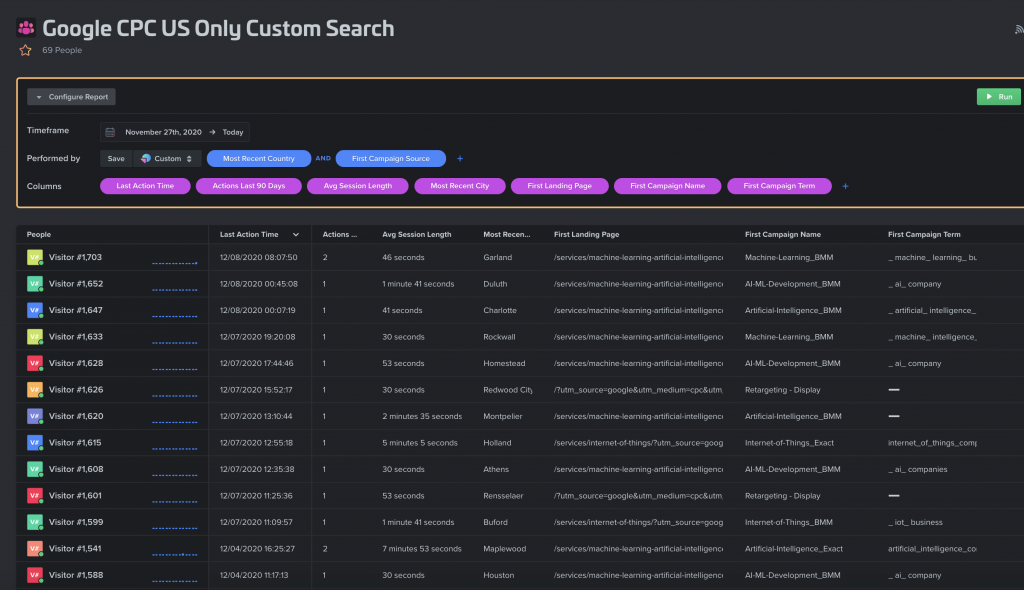Open the timeframe date range picker
Screen dimensions: 1024x590
tap(175, 132)
